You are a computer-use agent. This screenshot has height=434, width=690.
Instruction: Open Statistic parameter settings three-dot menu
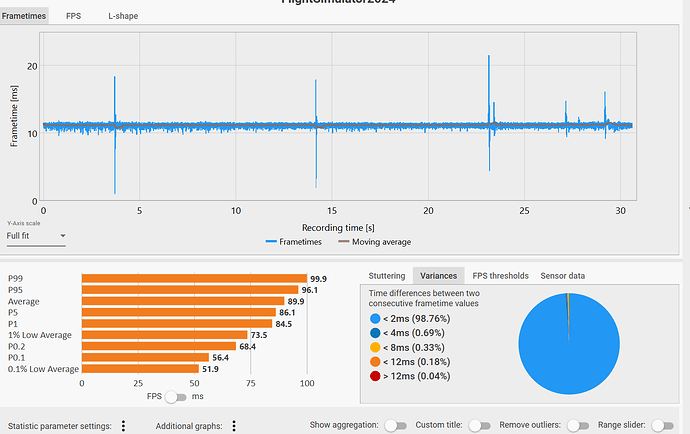(123, 426)
